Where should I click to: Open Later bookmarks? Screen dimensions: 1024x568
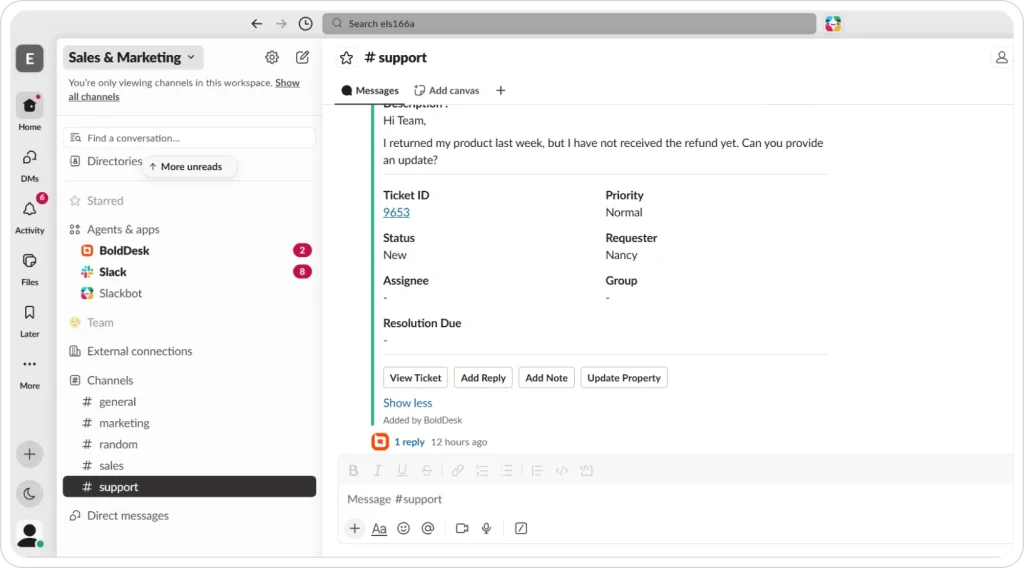point(29,320)
